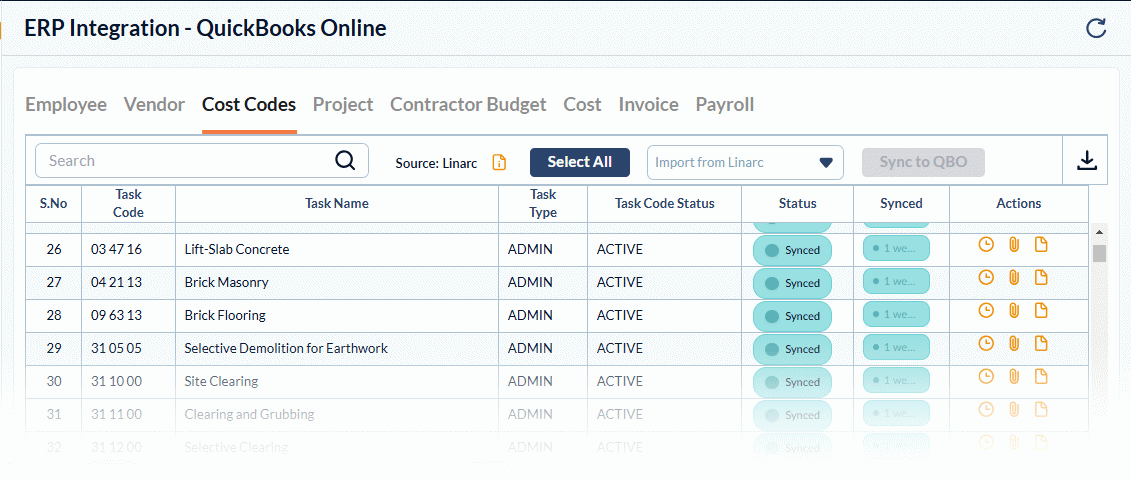Click the download icon above the table
The width and height of the screenshot is (1131, 480).
pos(1087,161)
